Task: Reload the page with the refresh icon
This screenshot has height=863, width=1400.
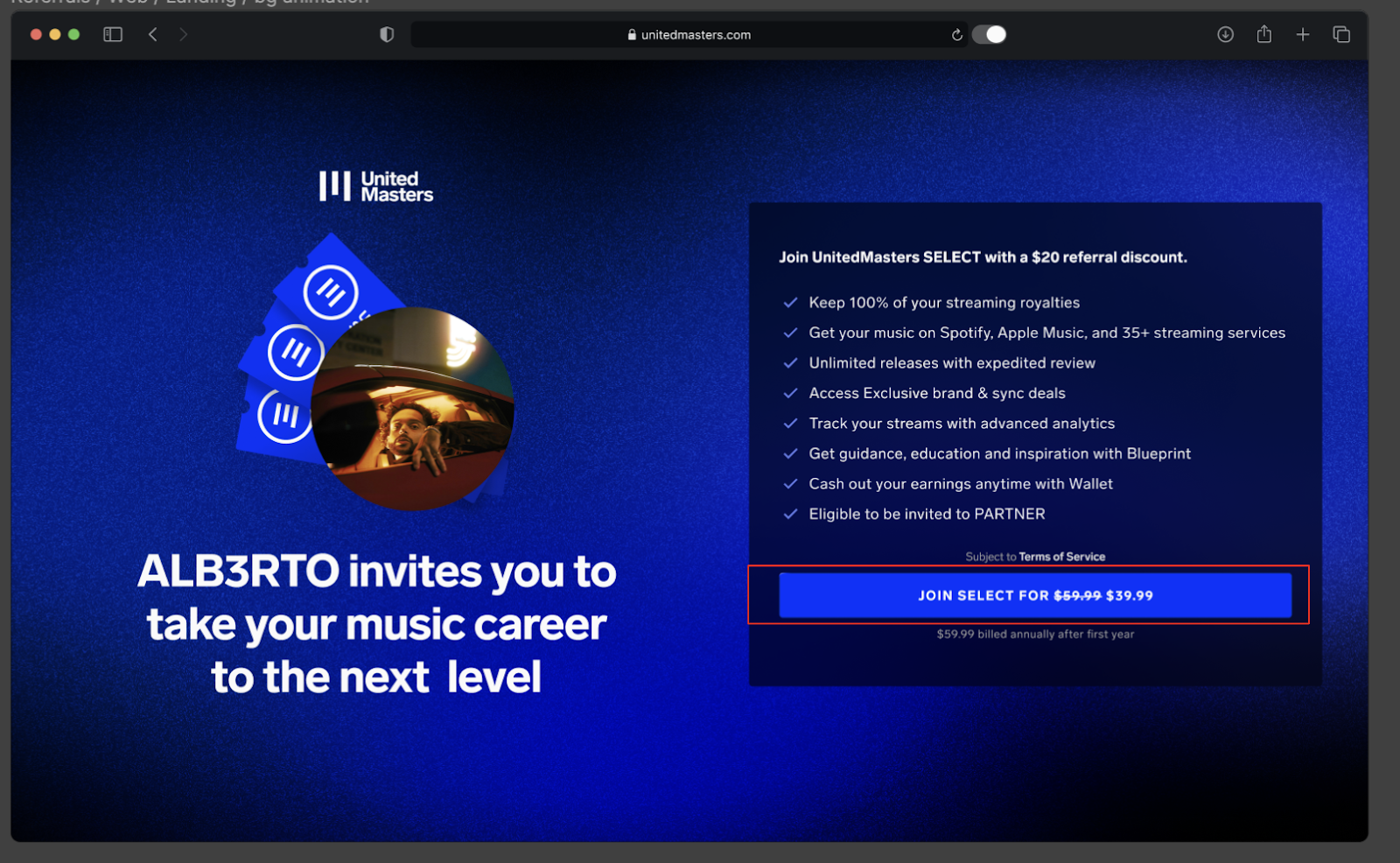Action: [x=957, y=35]
